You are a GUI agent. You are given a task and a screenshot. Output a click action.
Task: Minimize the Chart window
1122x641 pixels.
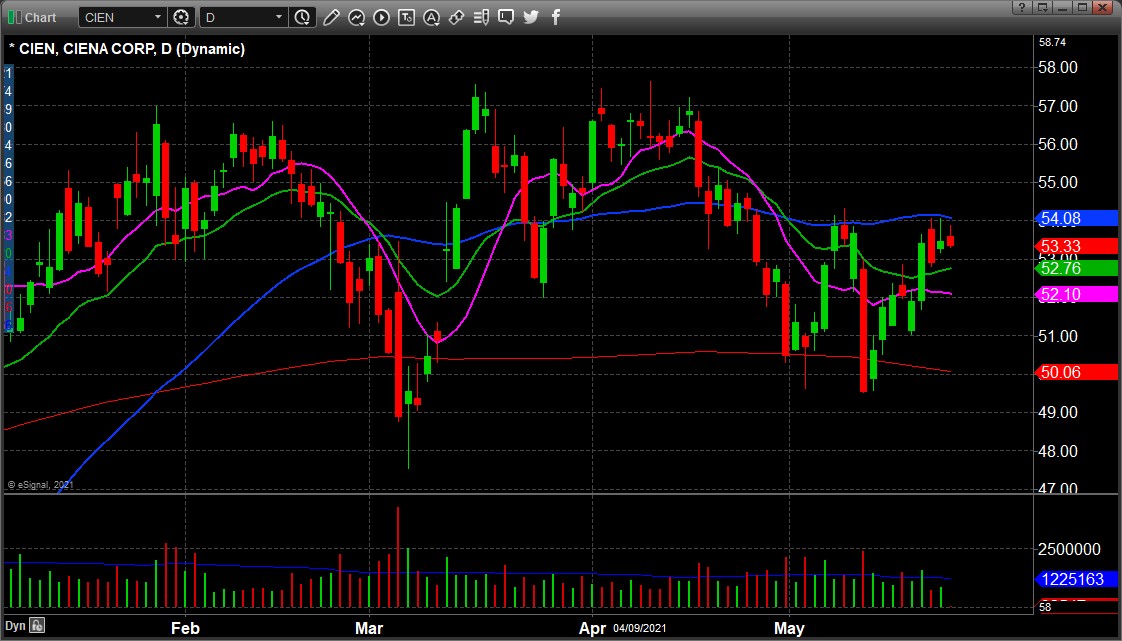(x=1063, y=7)
